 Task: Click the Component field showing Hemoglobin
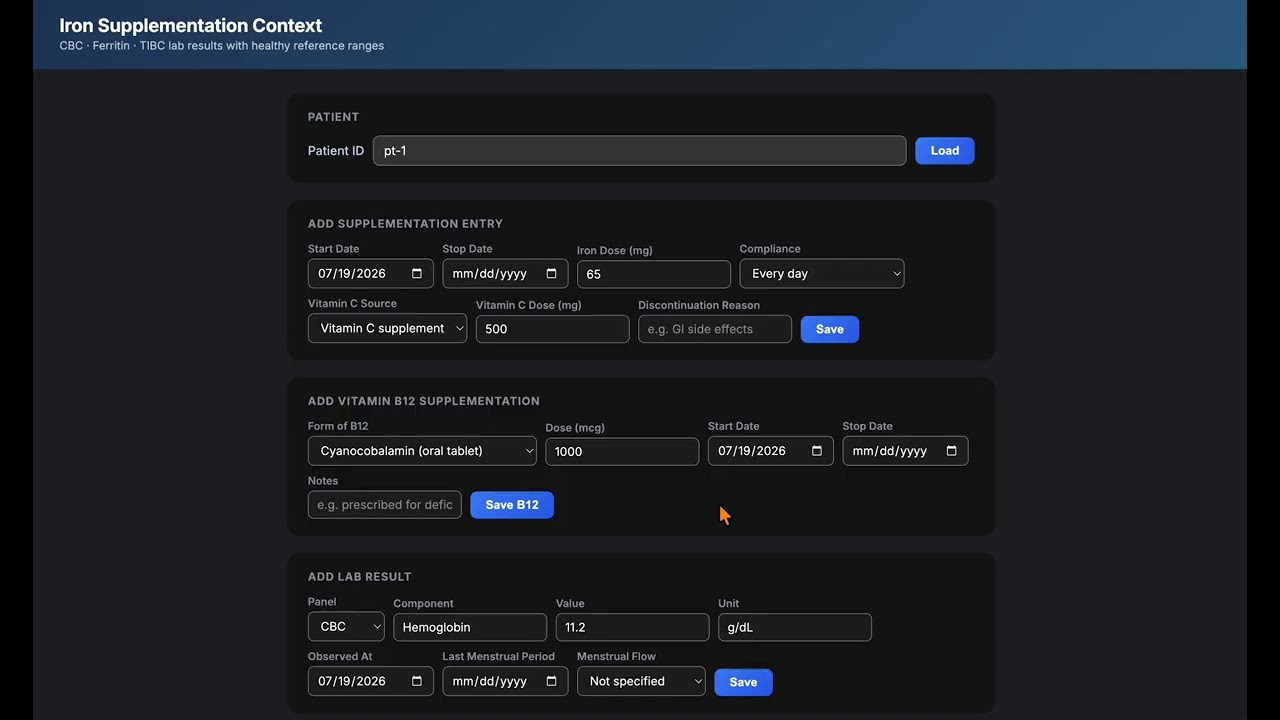click(x=470, y=627)
